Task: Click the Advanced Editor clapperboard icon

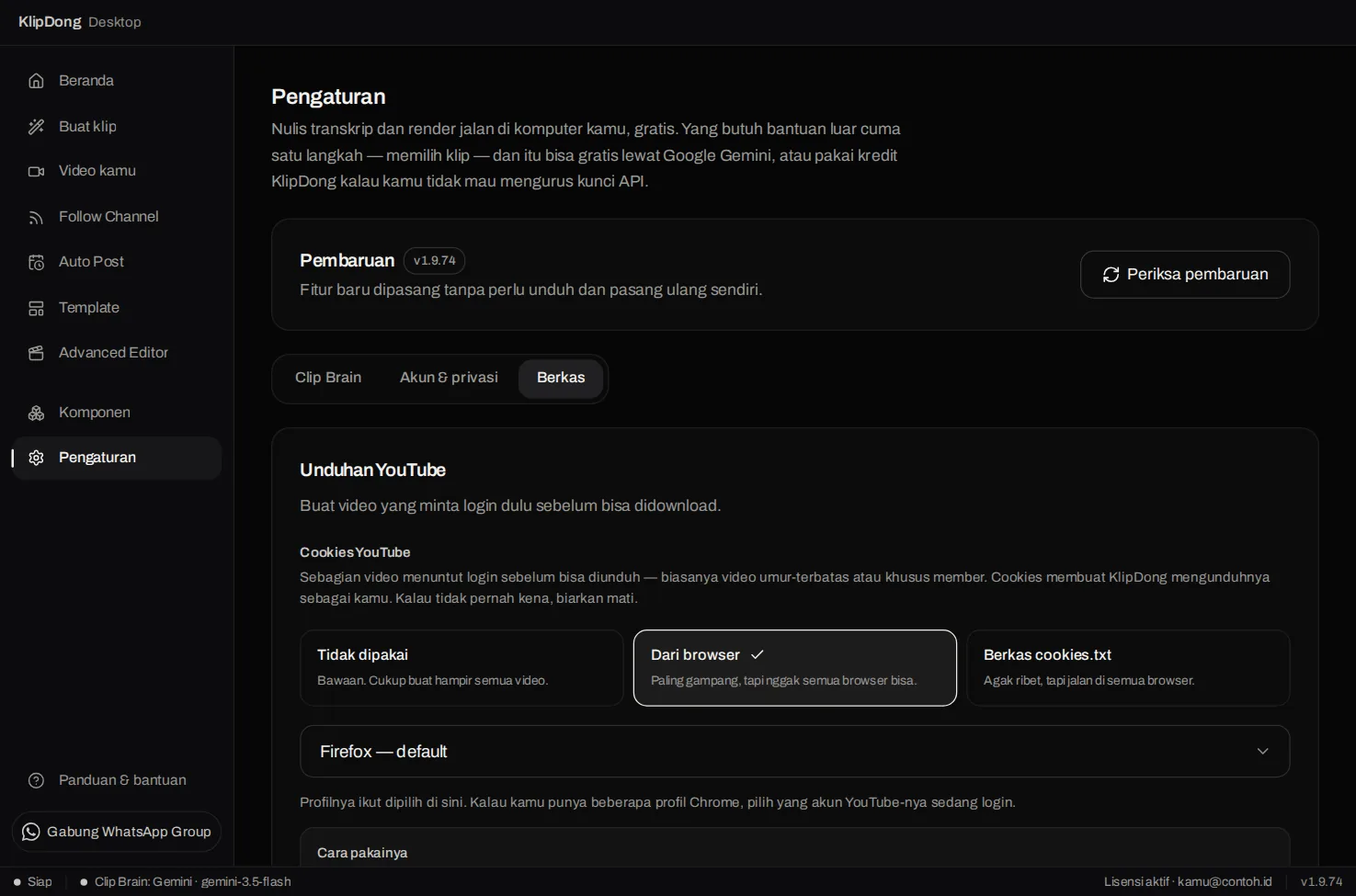Action: pyautogui.click(x=36, y=353)
